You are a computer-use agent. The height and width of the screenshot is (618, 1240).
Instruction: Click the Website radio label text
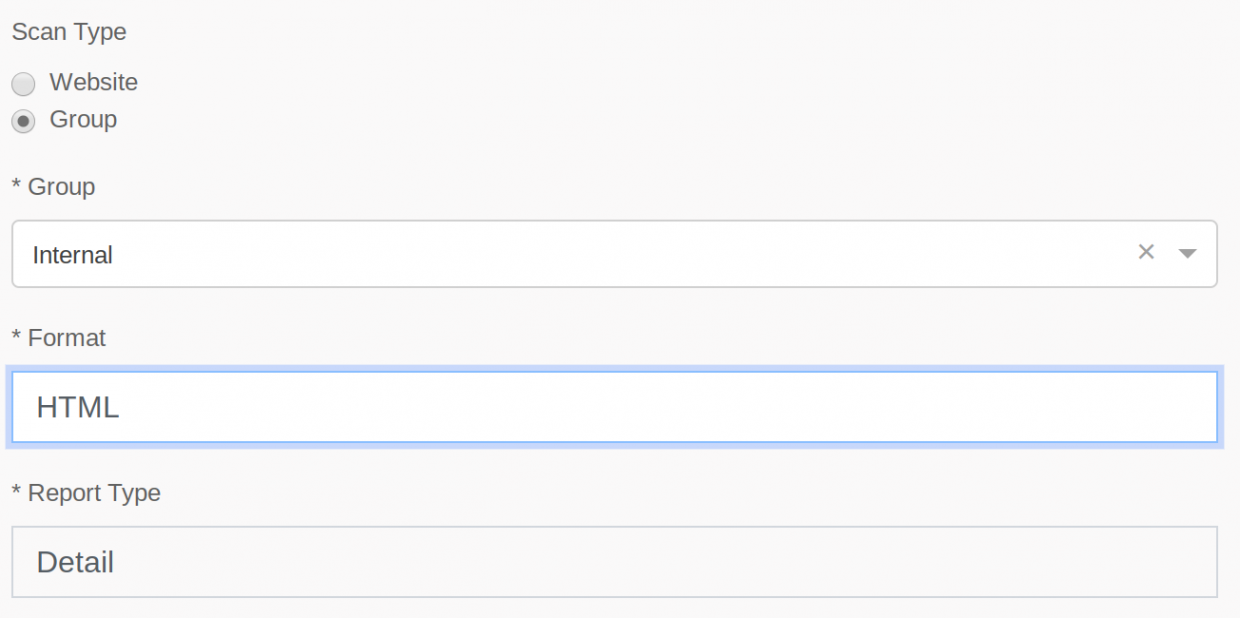pyautogui.click(x=93, y=82)
